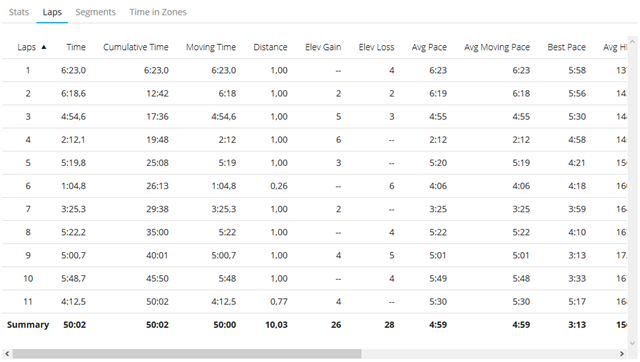Select the Laps tab
The height and width of the screenshot is (362, 640).
(52, 12)
